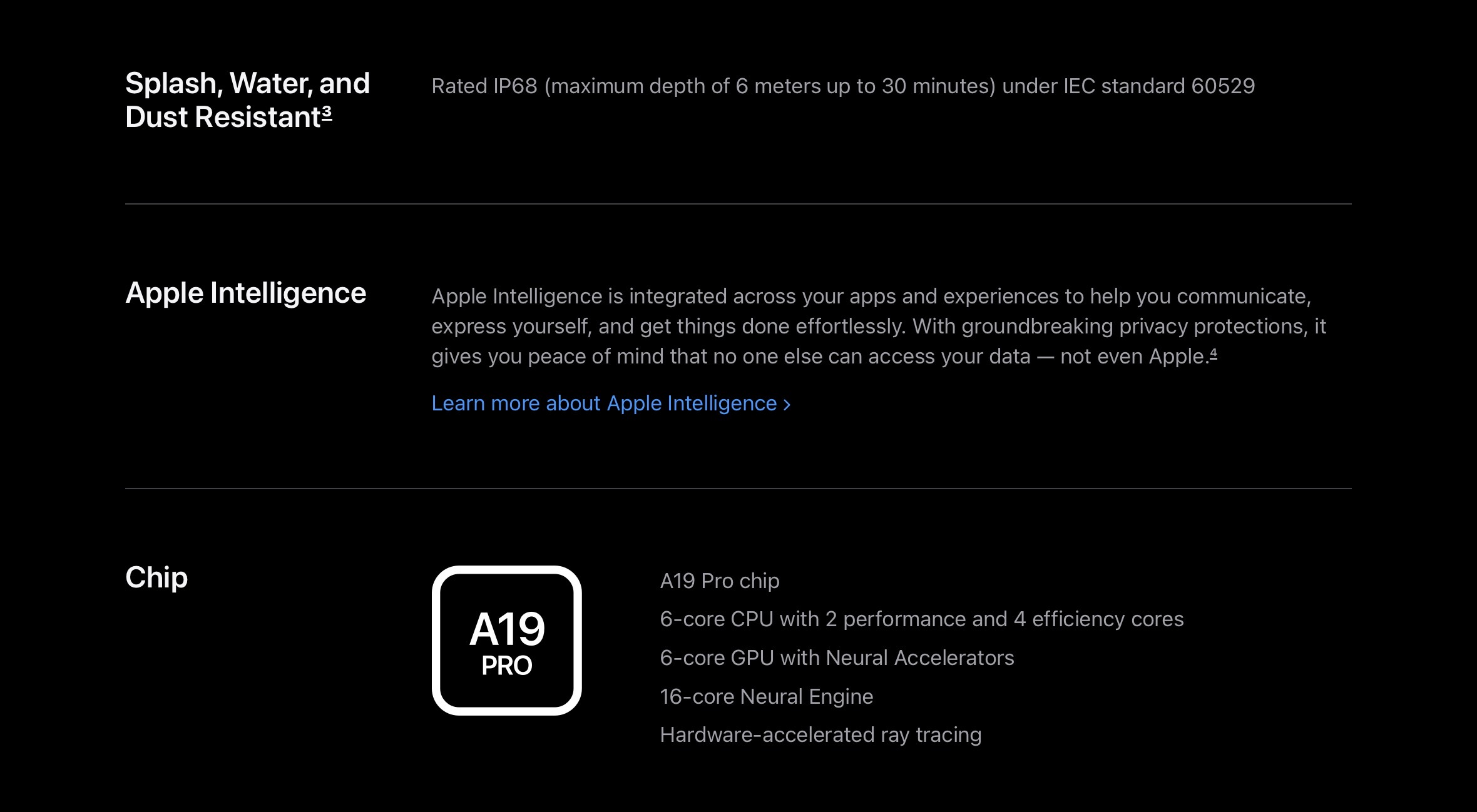The image size is (1477, 812).
Task: Click the divider line above the Chip section
Action: [x=738, y=488]
